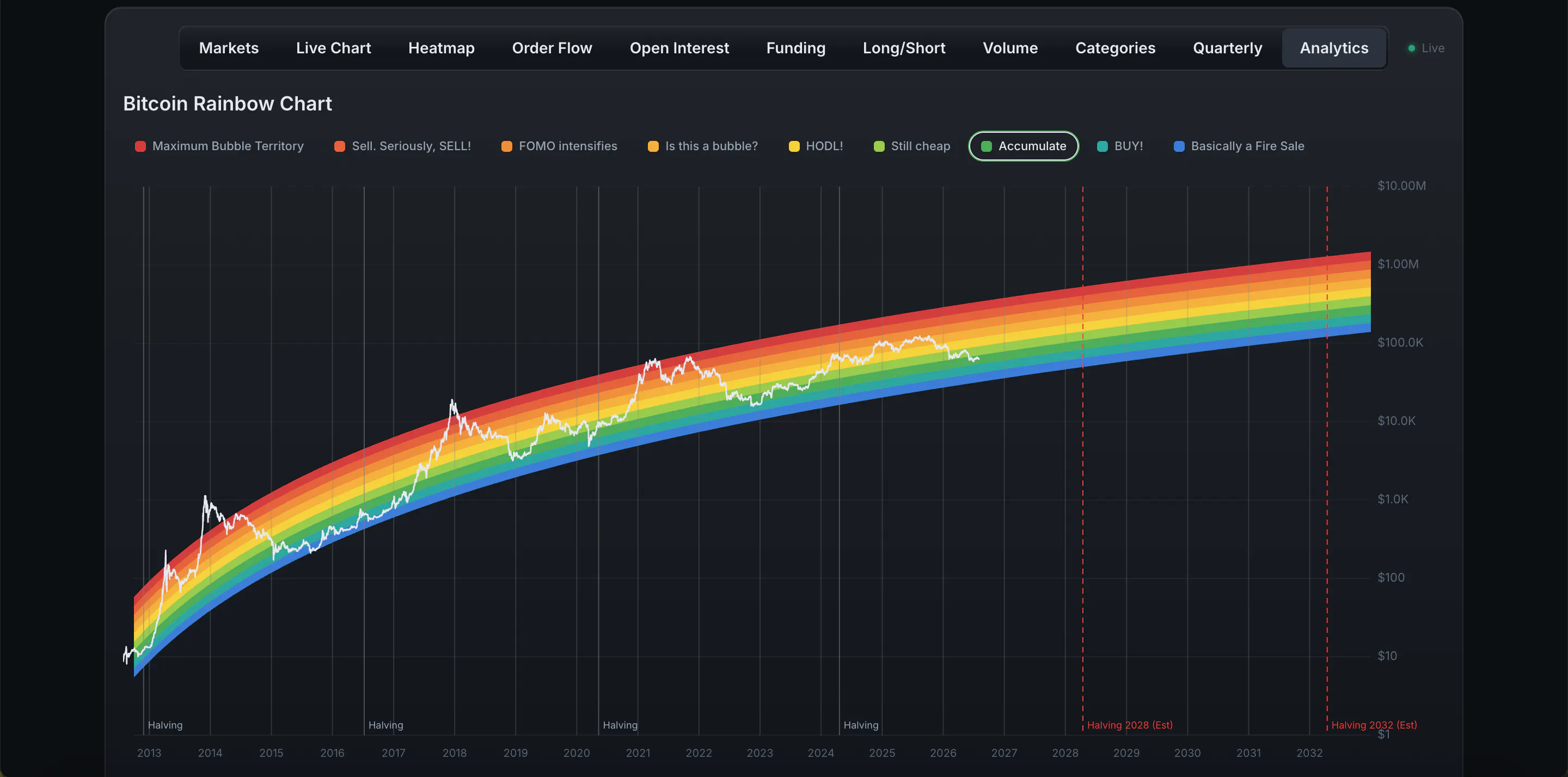The image size is (1568, 777).
Task: Click the Halving 2032 (Est) marker label
Action: coord(1374,725)
